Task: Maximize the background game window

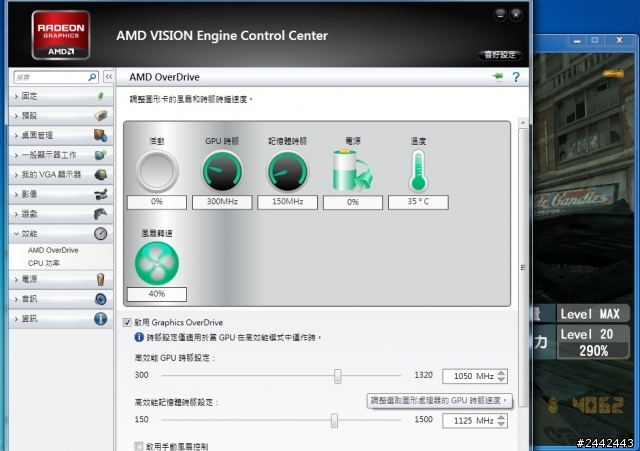Action: (595, 40)
